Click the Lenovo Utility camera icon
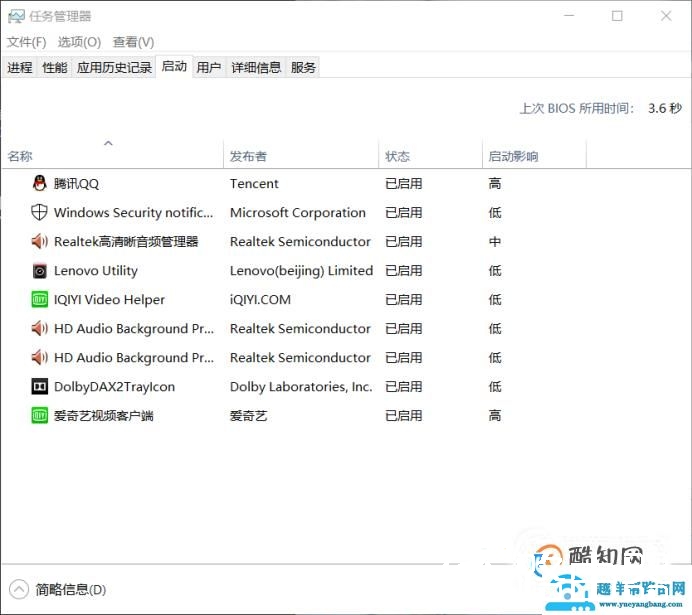This screenshot has height=615, width=692. [39, 271]
